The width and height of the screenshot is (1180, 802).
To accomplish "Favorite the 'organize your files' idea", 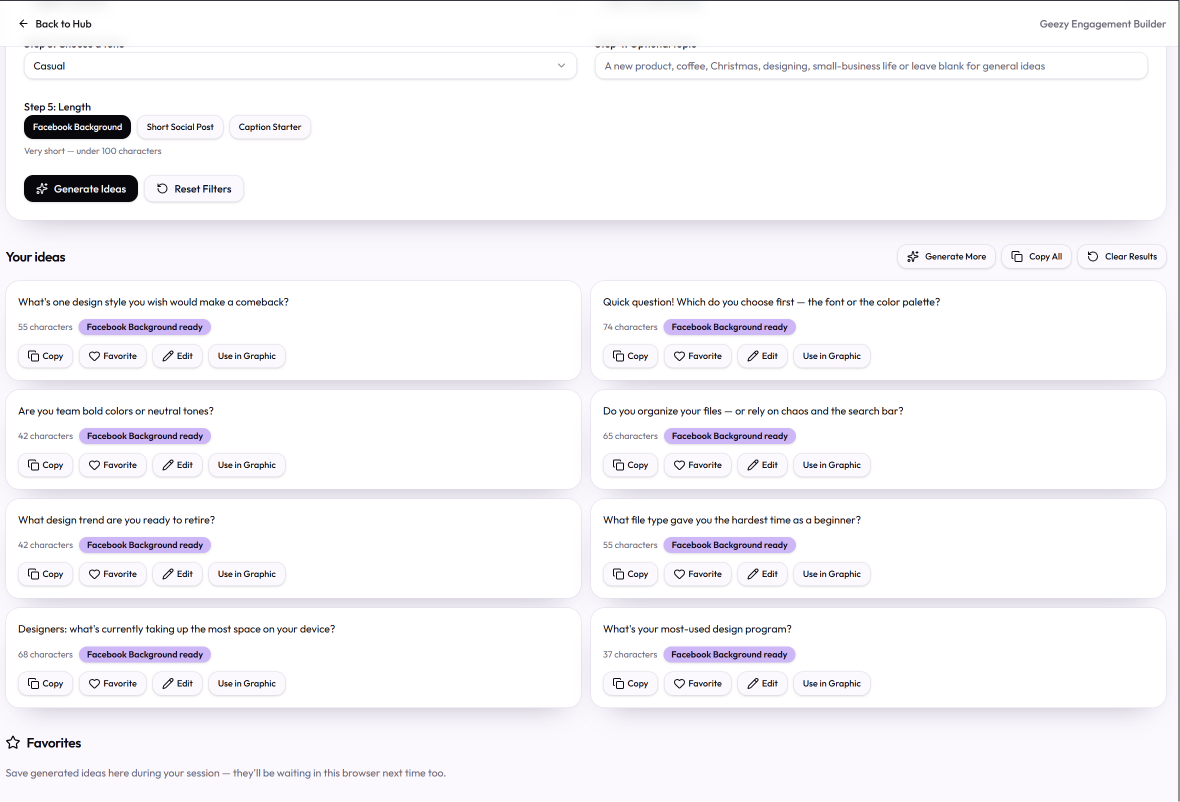I will click(x=698, y=465).
